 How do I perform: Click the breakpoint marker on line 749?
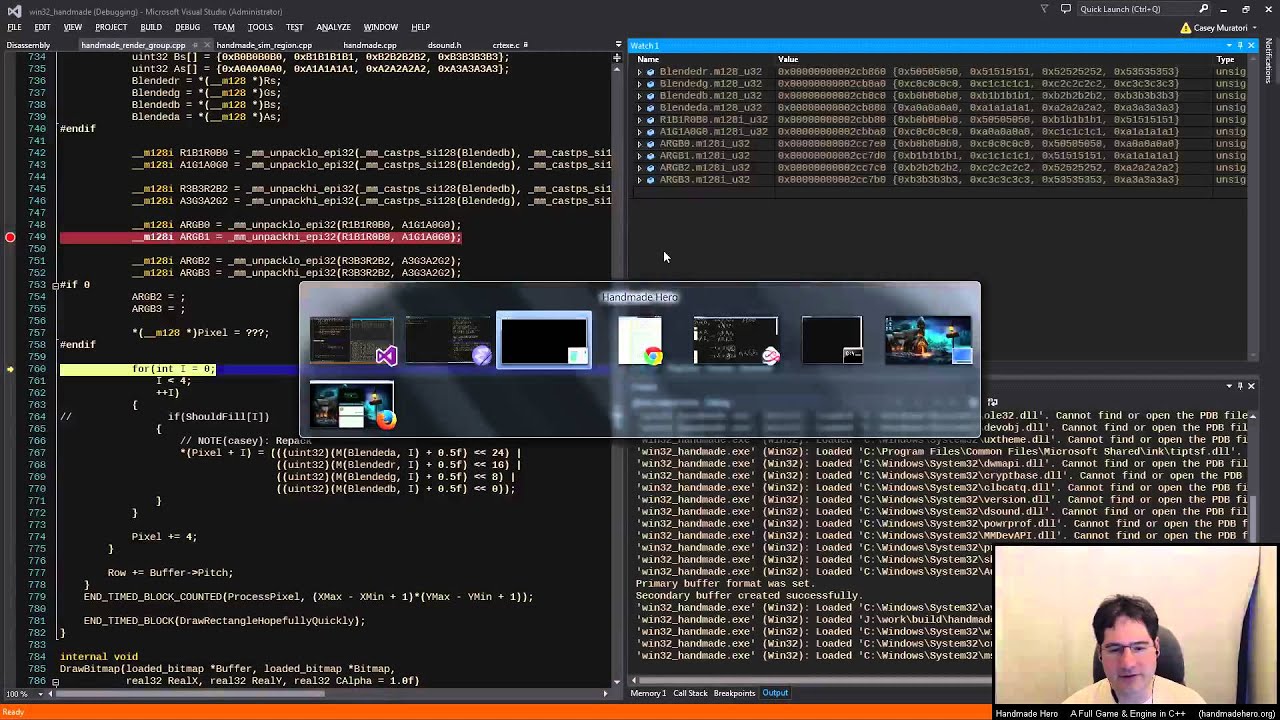[10, 237]
